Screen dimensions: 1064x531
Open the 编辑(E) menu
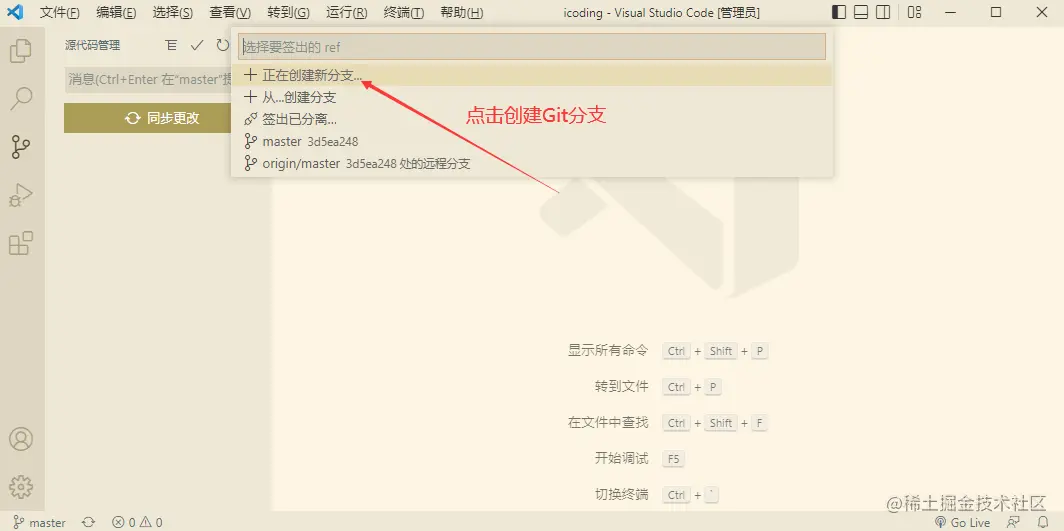116,12
